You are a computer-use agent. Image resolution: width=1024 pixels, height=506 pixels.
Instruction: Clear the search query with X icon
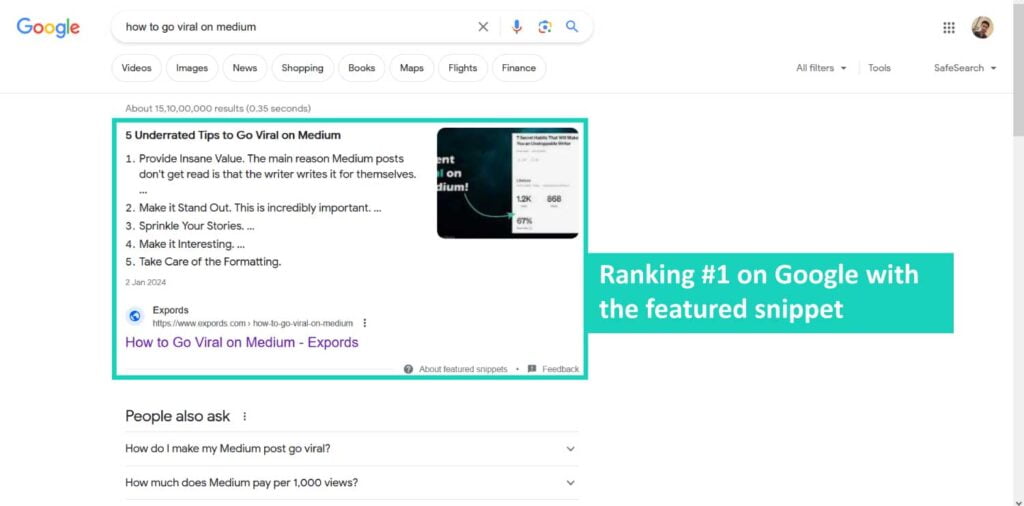(483, 27)
